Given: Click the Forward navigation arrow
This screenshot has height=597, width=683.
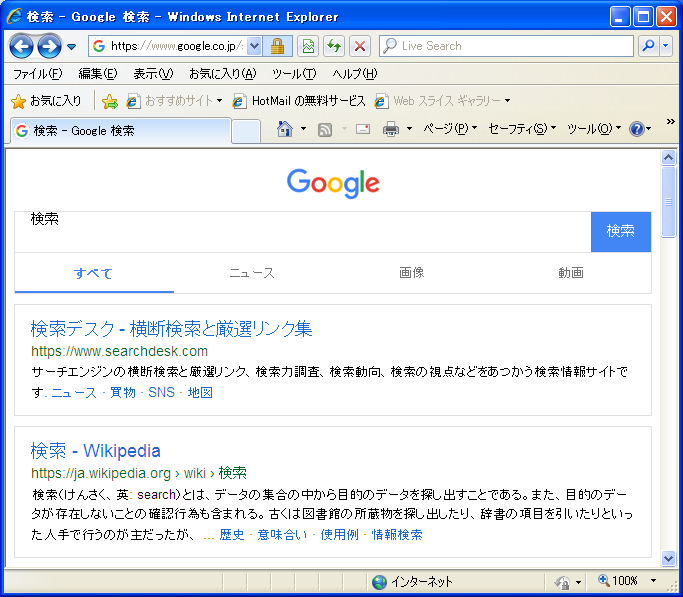Looking at the screenshot, I should [48, 46].
